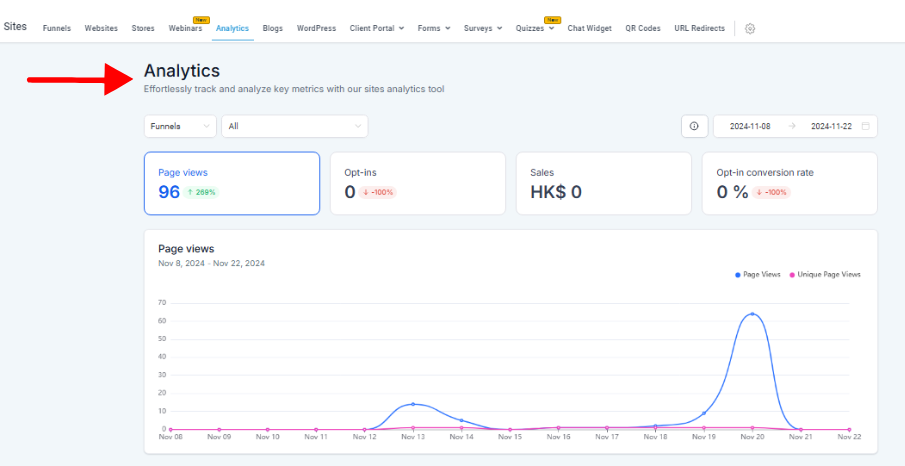This screenshot has height=466, width=905.
Task: Edit the end date 2024-11-22
Action: click(831, 126)
